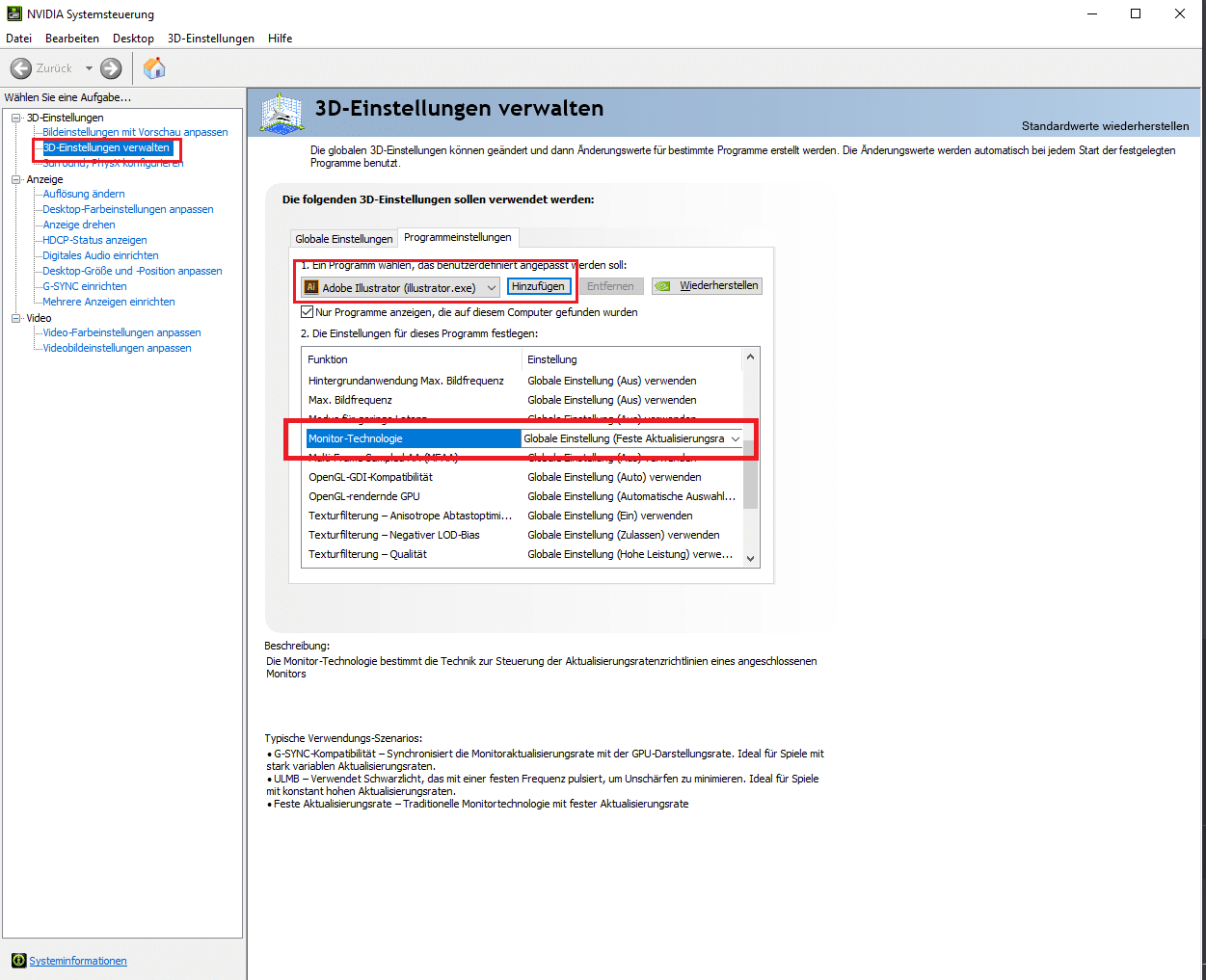Collapse the Anzeige tree node
The image size is (1206, 980).
16,179
